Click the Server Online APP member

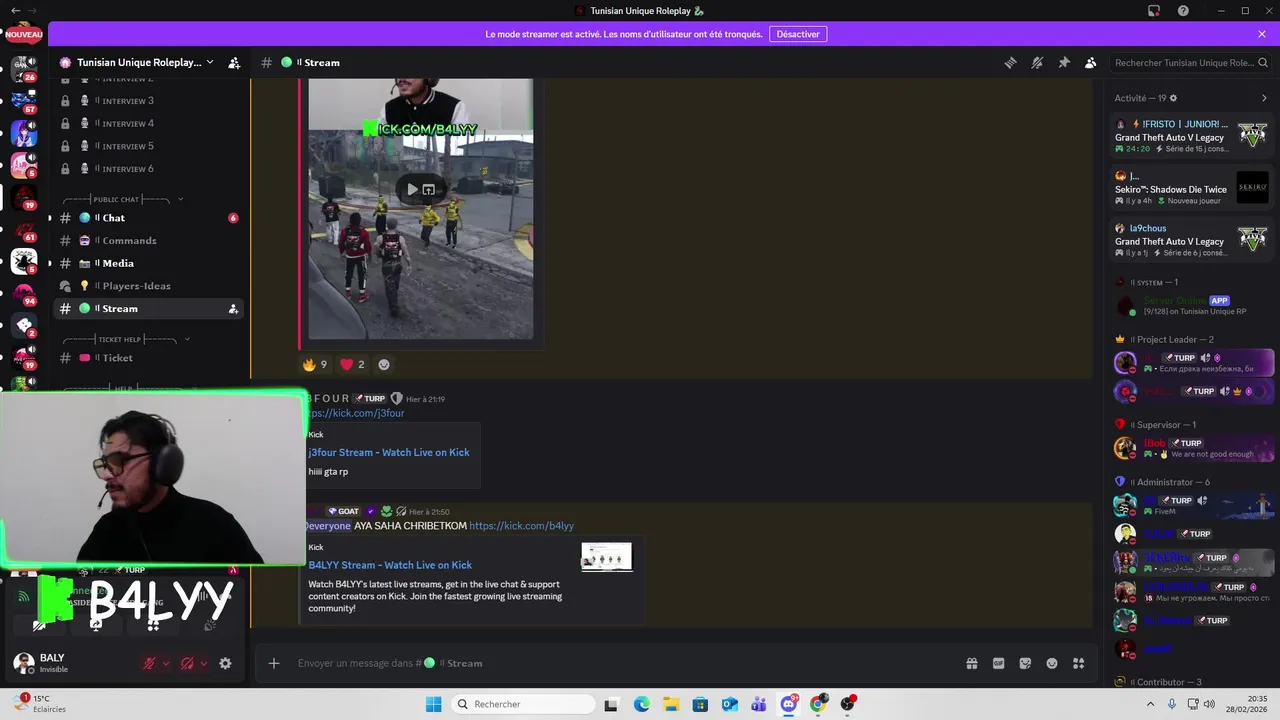(x=1192, y=305)
